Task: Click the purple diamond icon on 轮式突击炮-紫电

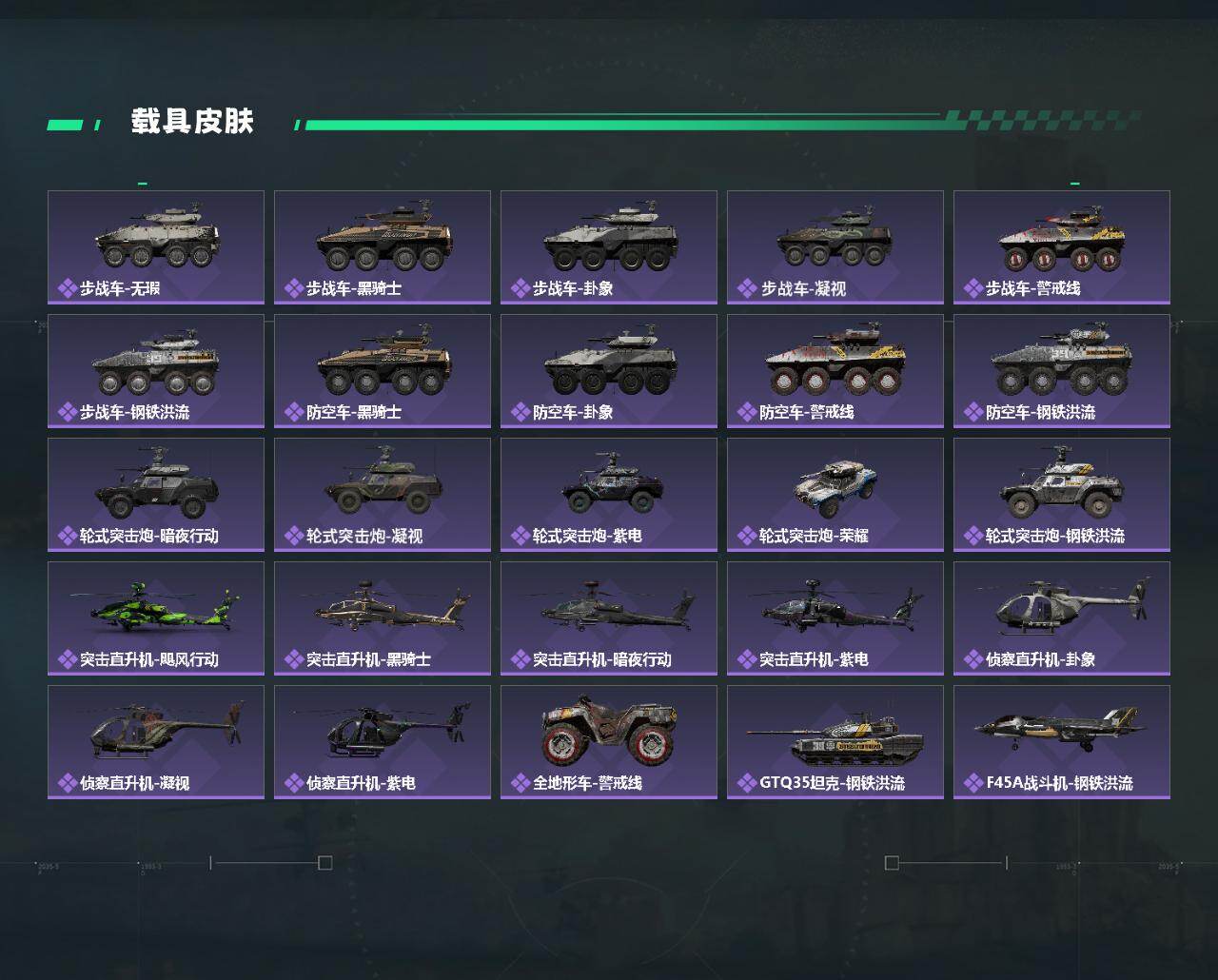Action: [x=520, y=536]
